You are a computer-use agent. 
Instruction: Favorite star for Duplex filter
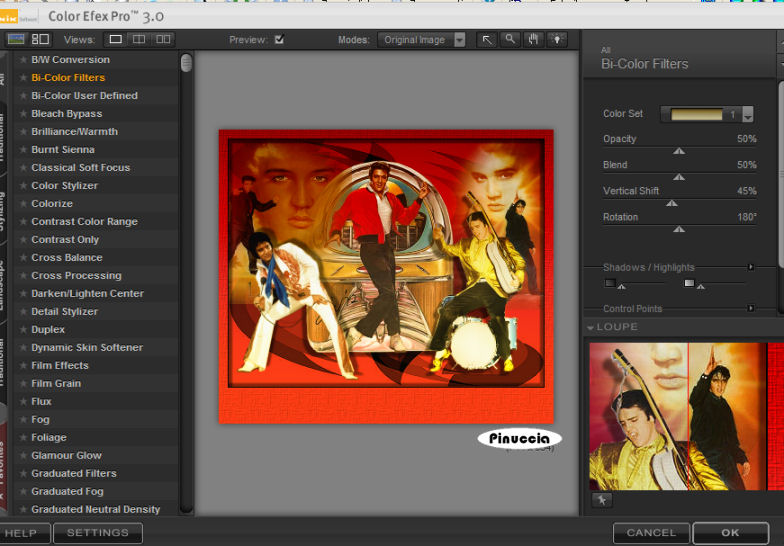pos(23,330)
